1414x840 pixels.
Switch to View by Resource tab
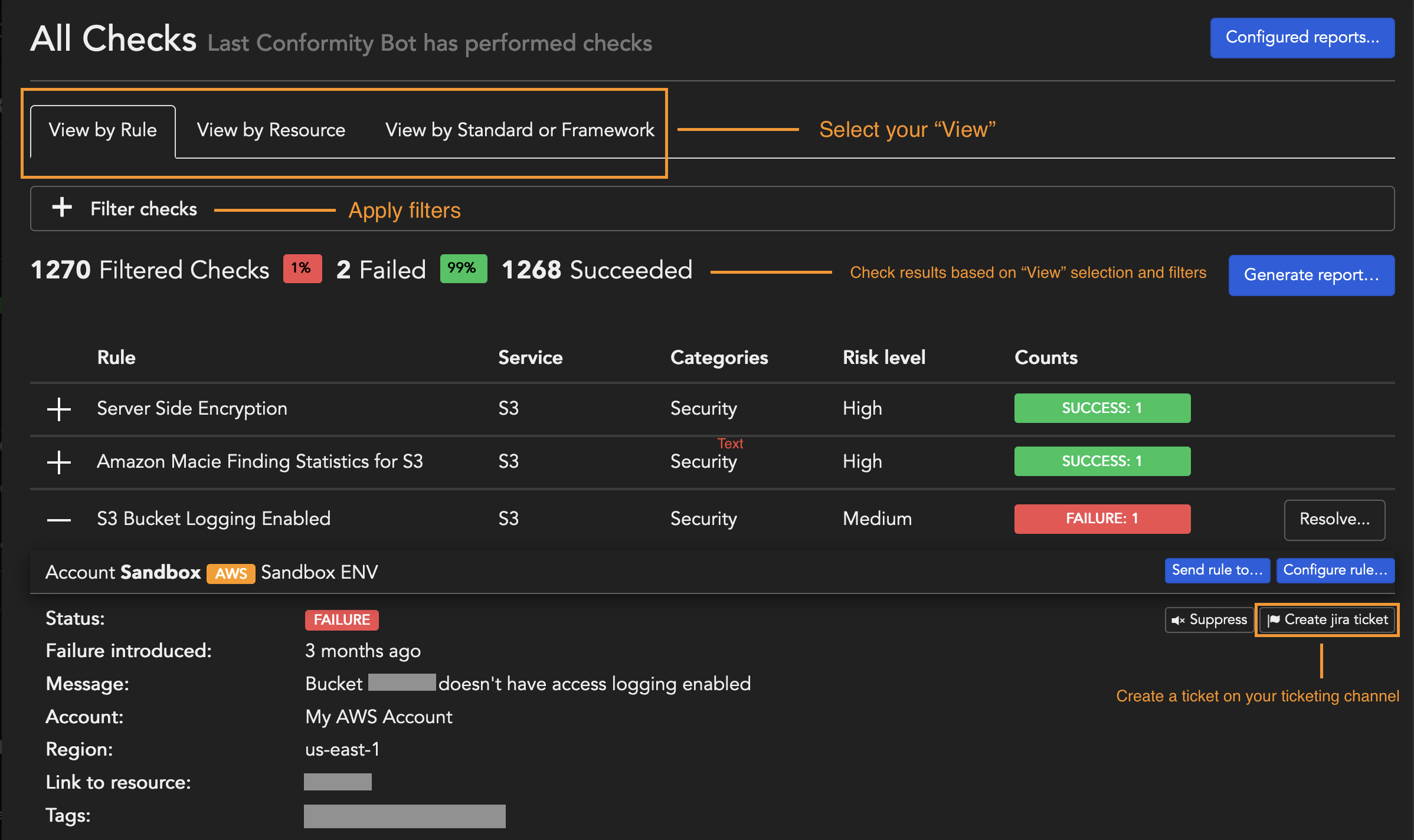click(x=271, y=130)
